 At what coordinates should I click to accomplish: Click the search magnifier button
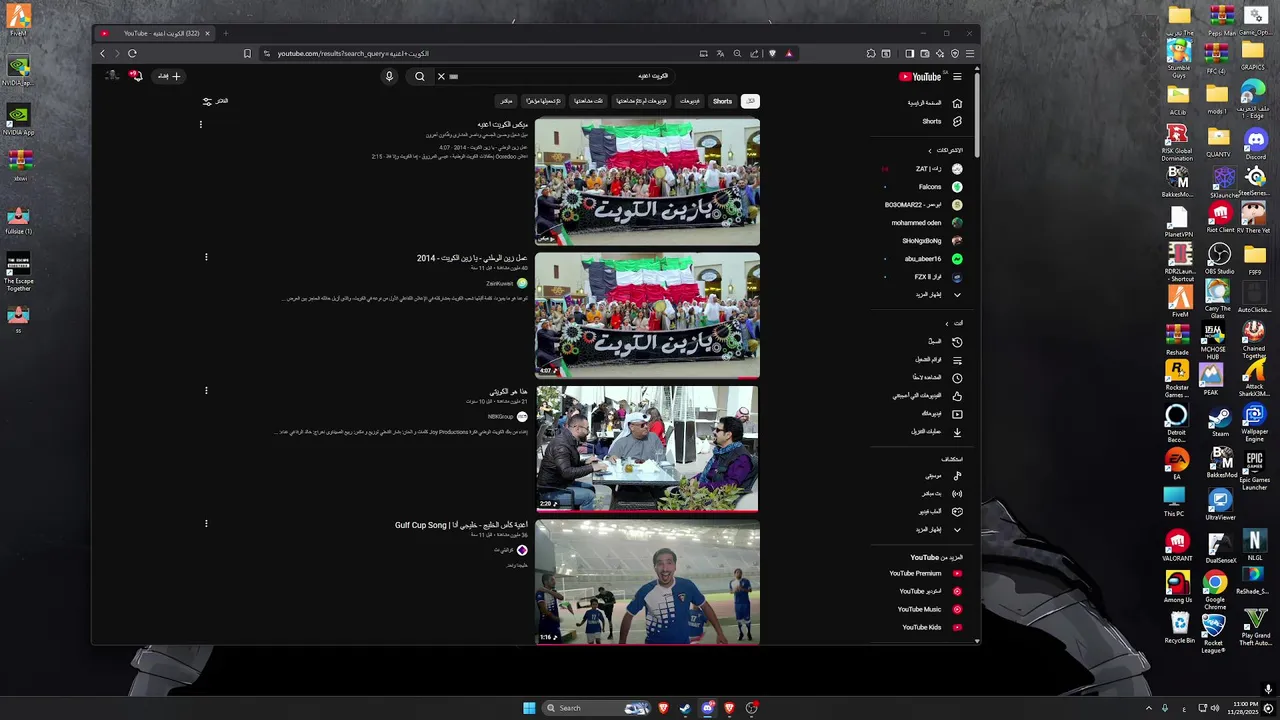coord(420,76)
